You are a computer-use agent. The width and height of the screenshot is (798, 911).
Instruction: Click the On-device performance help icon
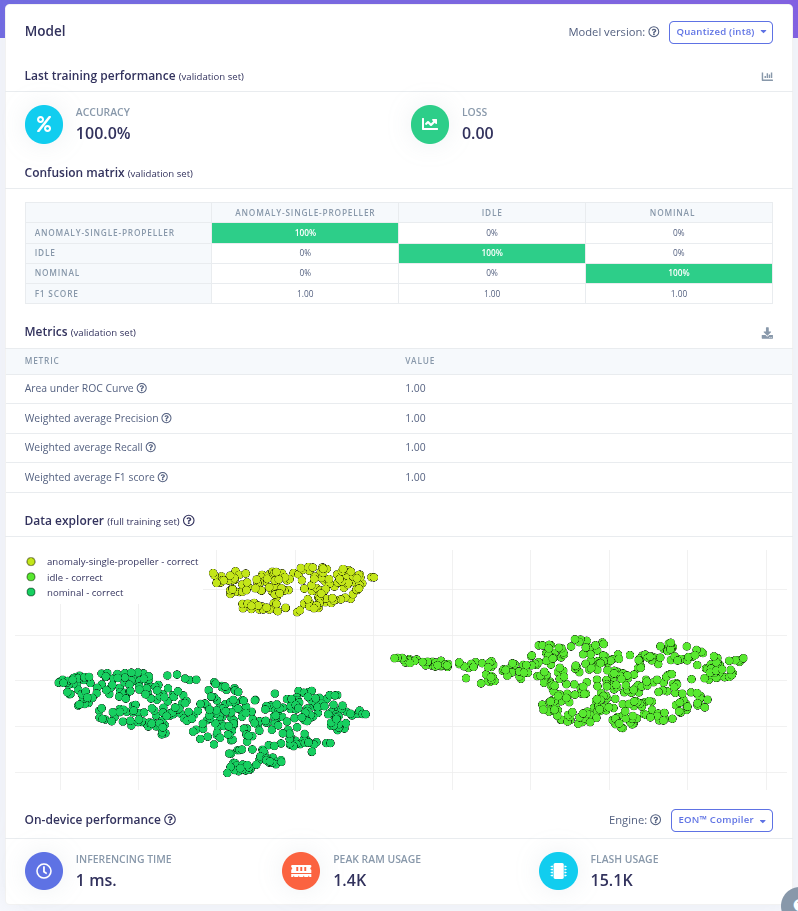(170, 820)
